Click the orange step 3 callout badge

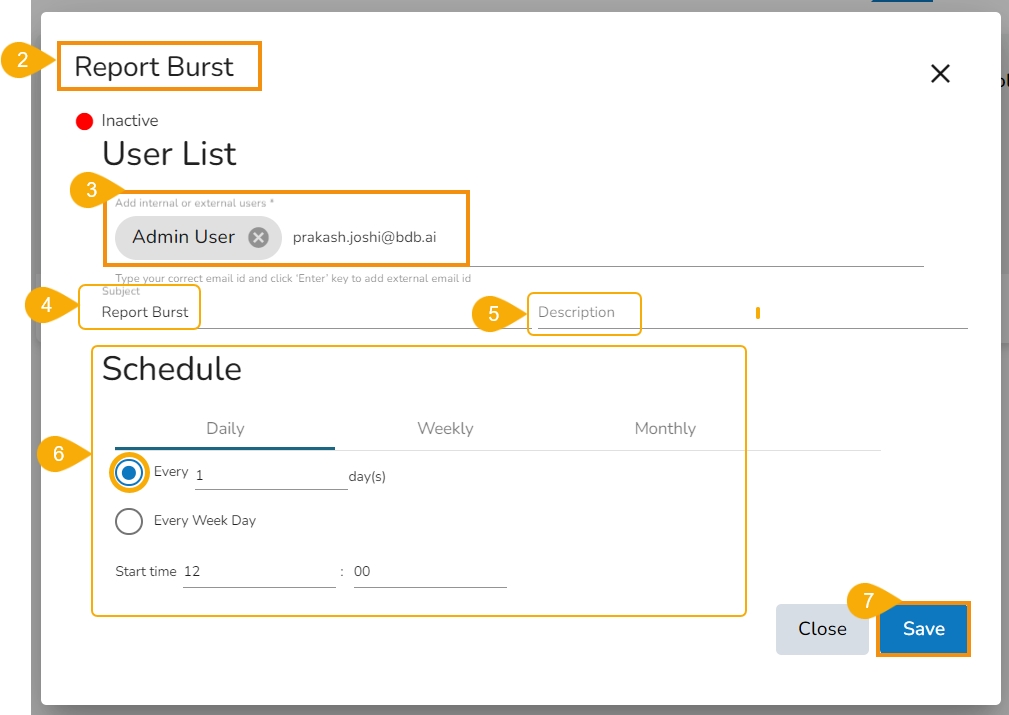coord(90,191)
